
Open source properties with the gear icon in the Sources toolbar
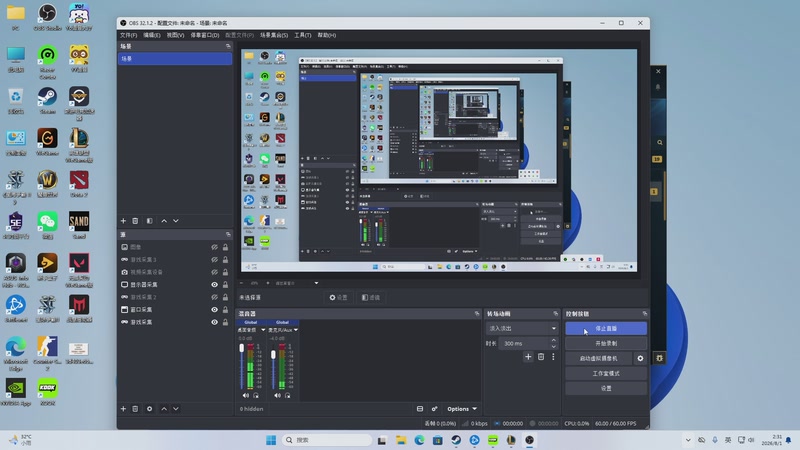[x=149, y=409]
